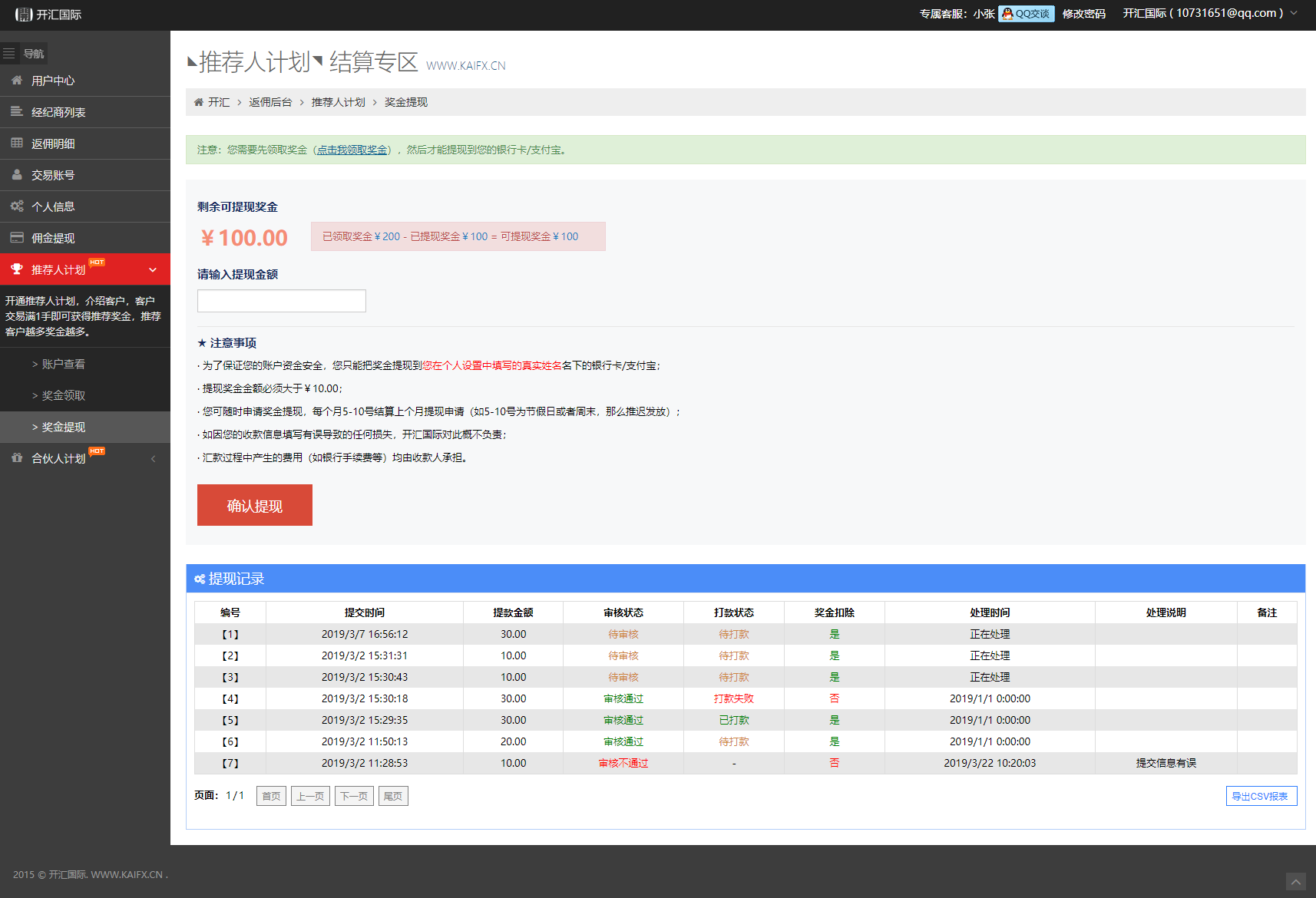Click 打款失败 status in row 【4】

(x=734, y=698)
